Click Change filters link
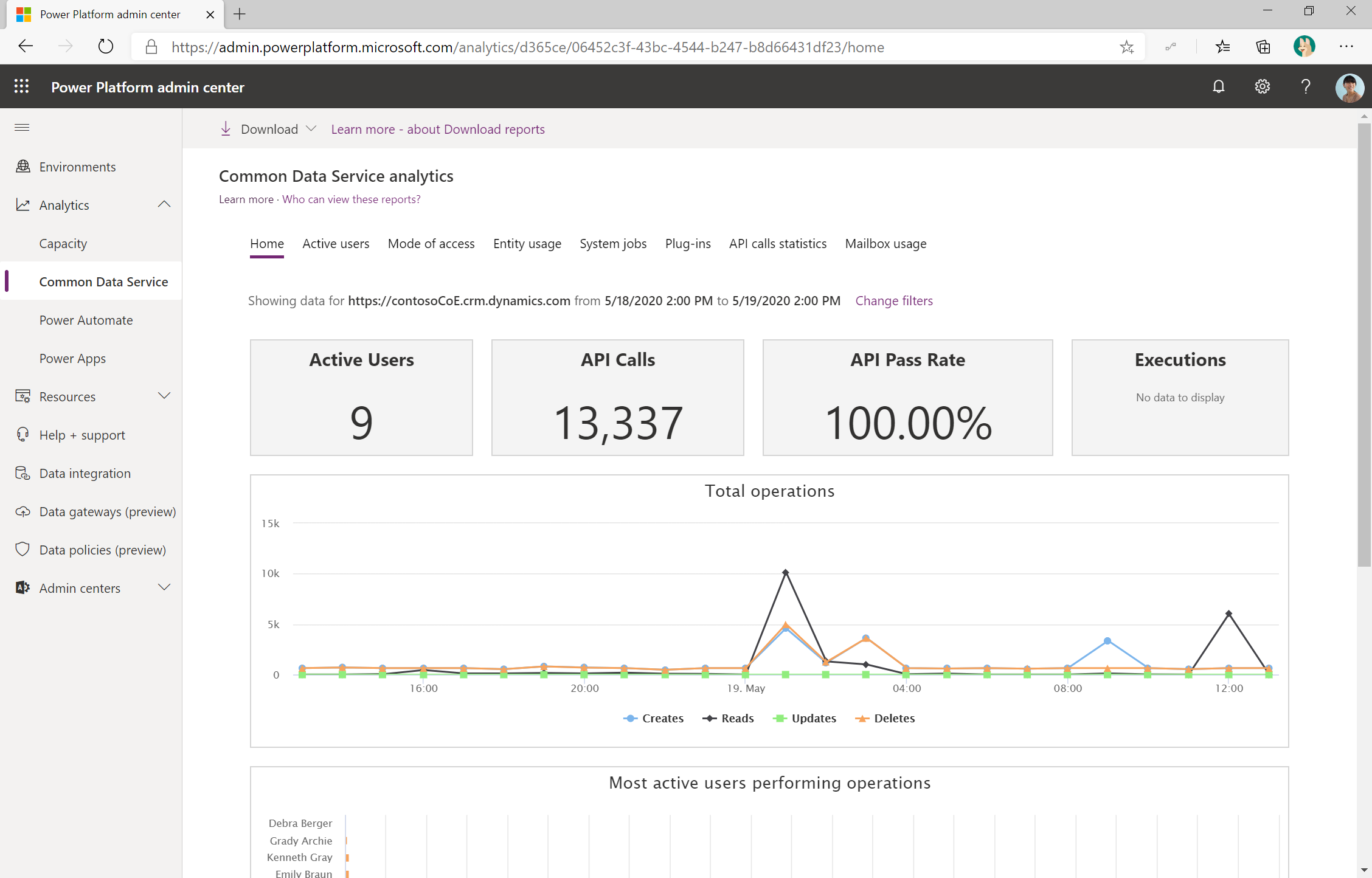The image size is (1372, 878). click(x=893, y=300)
